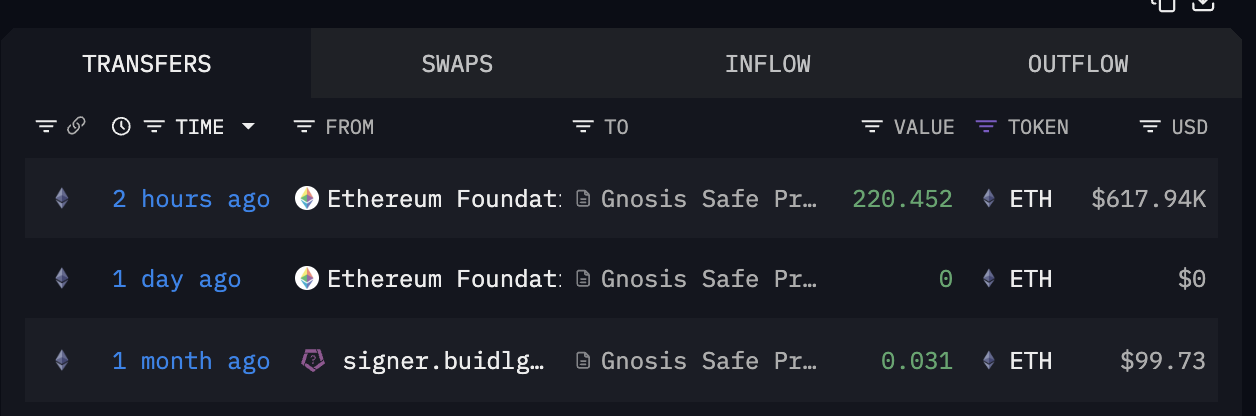
Task: Open the TO column filter options
Action: tap(583, 127)
